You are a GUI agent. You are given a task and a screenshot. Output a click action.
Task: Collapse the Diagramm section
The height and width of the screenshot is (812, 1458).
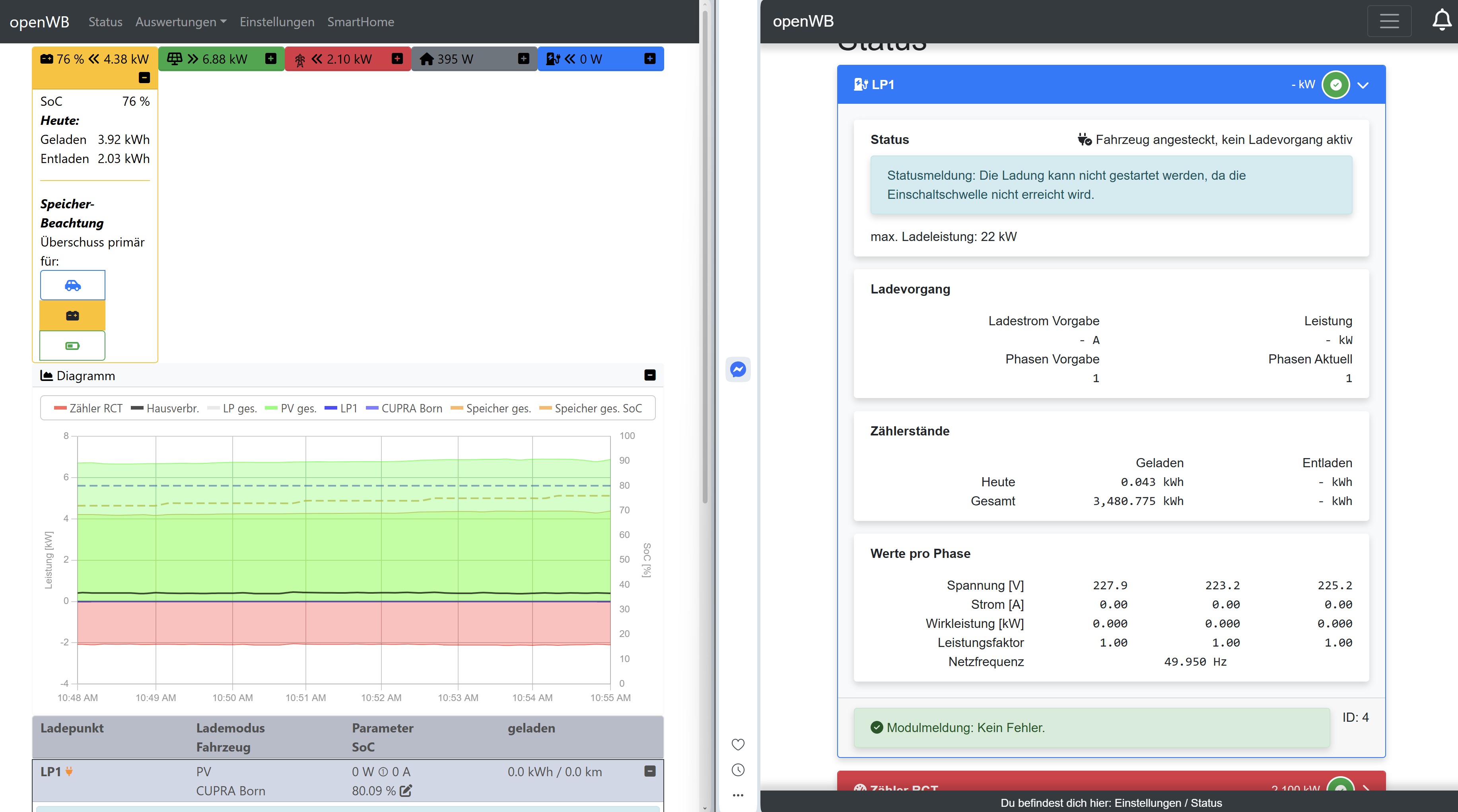click(650, 375)
